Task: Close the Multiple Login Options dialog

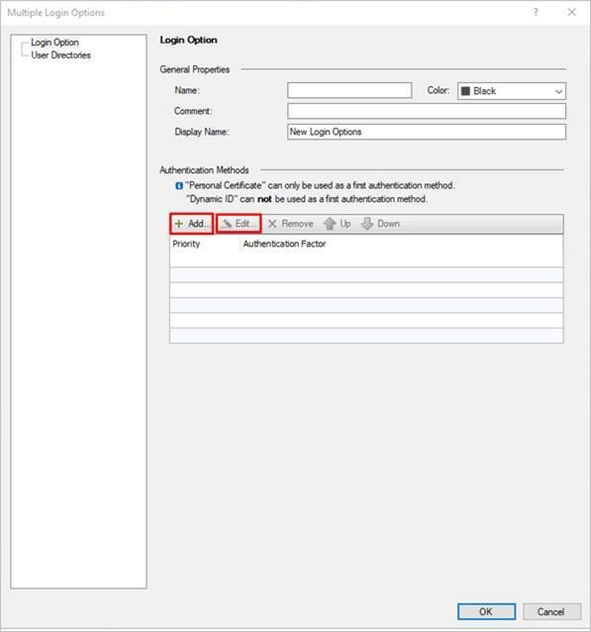Action: click(572, 12)
